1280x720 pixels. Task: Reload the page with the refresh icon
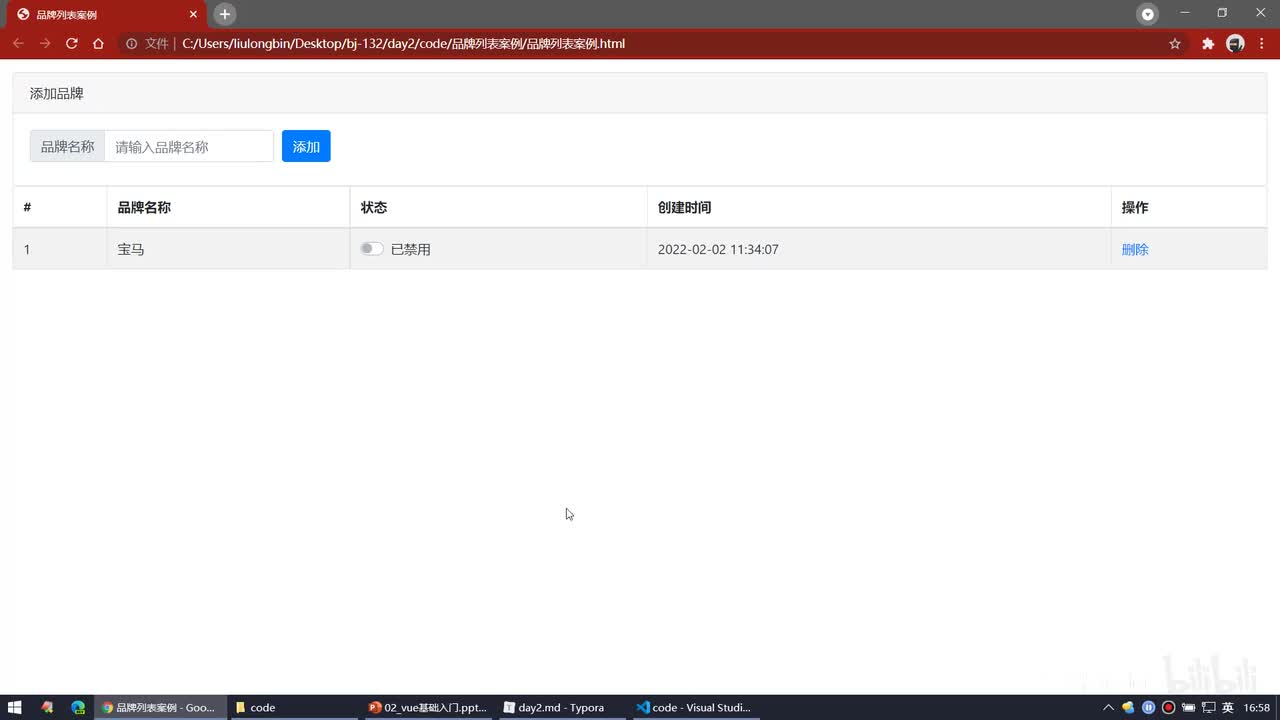click(x=72, y=44)
